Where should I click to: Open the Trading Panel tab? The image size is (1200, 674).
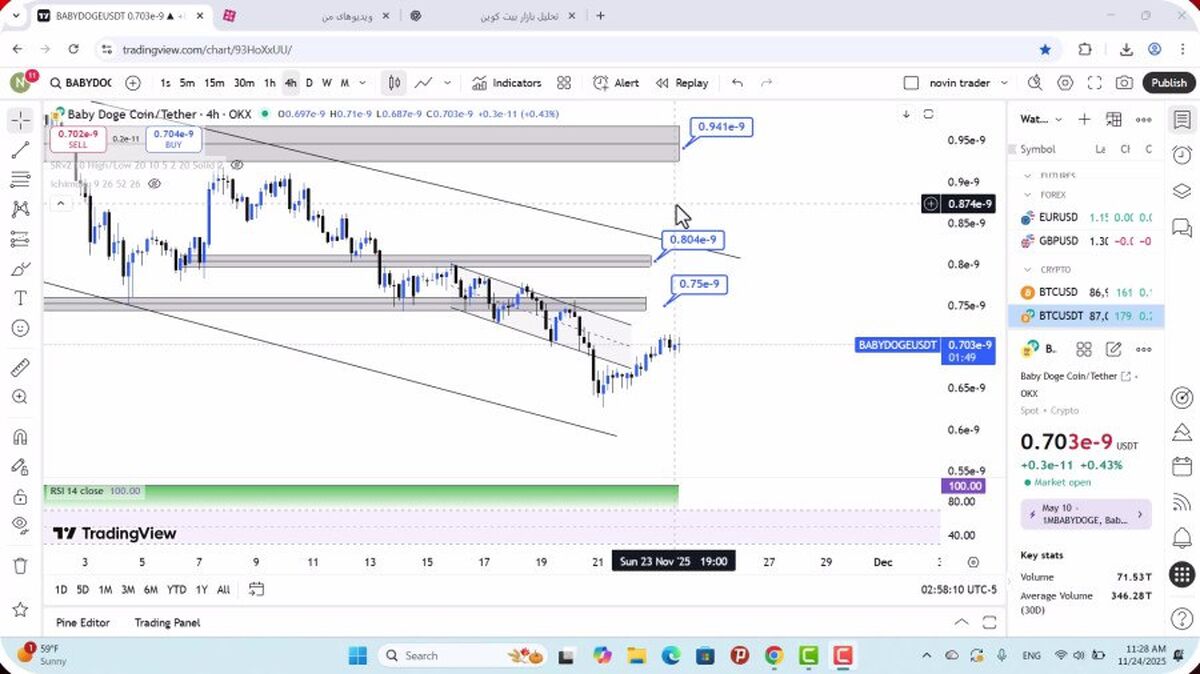(x=167, y=622)
